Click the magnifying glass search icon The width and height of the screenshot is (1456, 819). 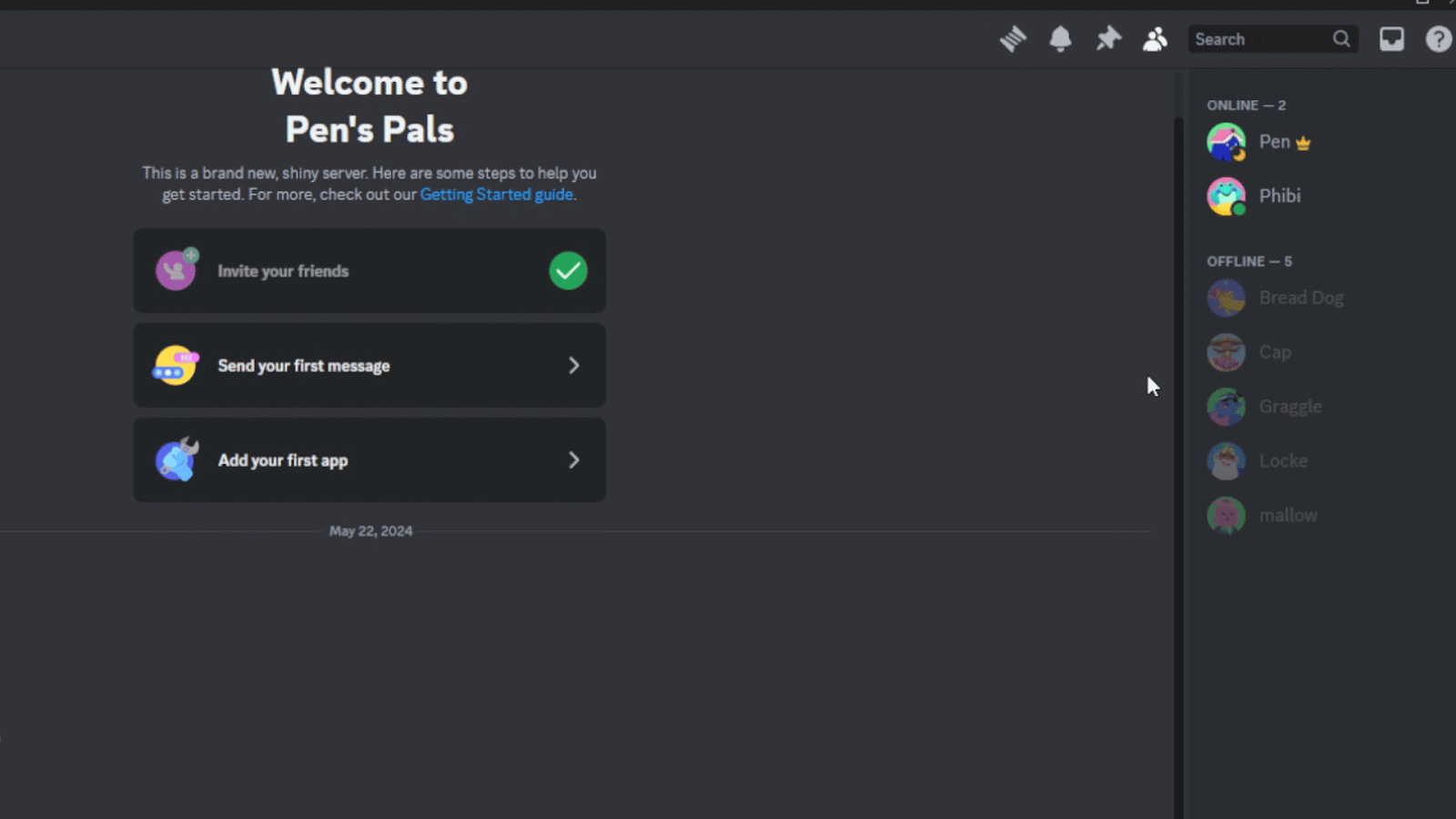tap(1341, 39)
